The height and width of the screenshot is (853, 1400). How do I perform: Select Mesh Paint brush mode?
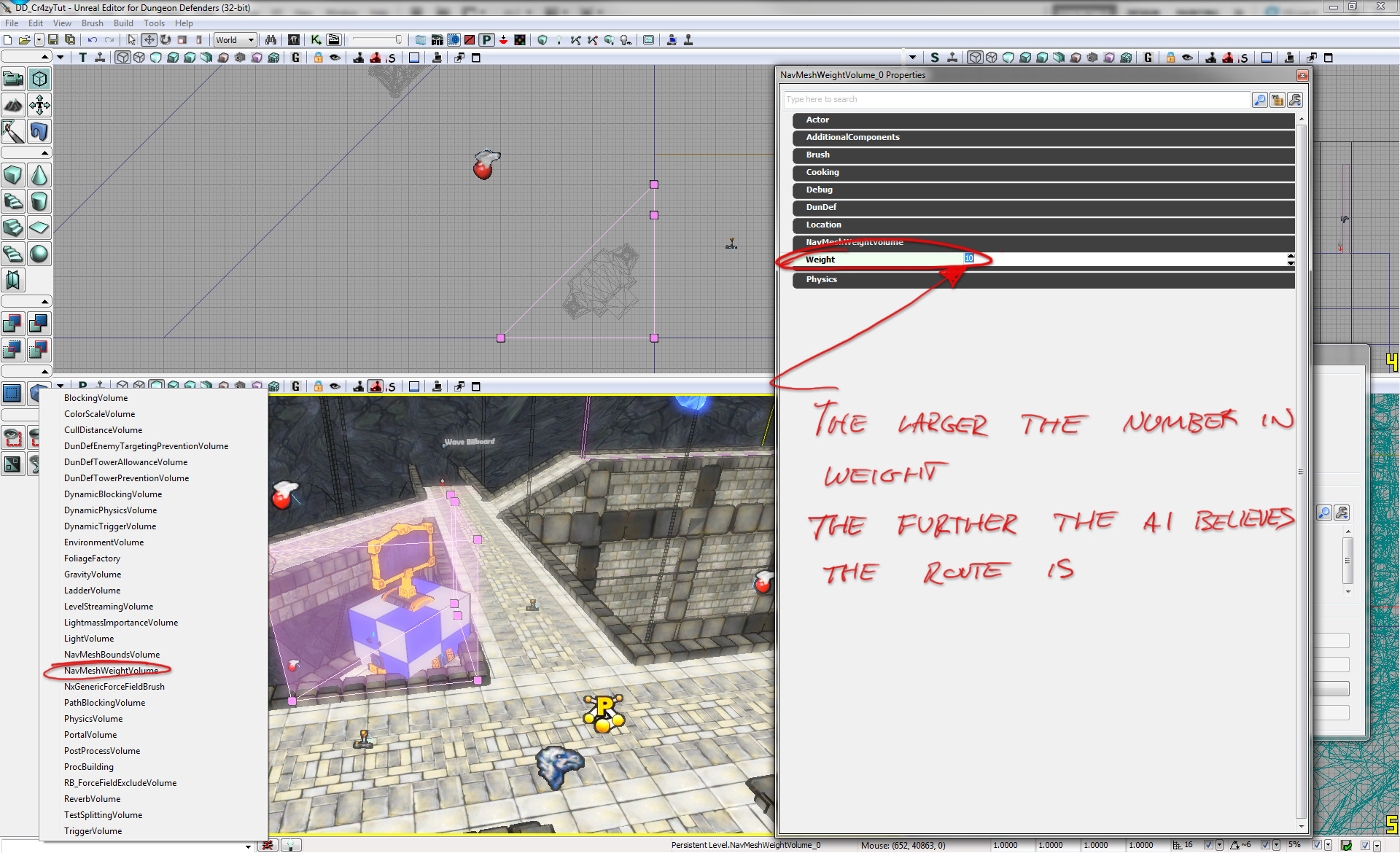[x=13, y=131]
